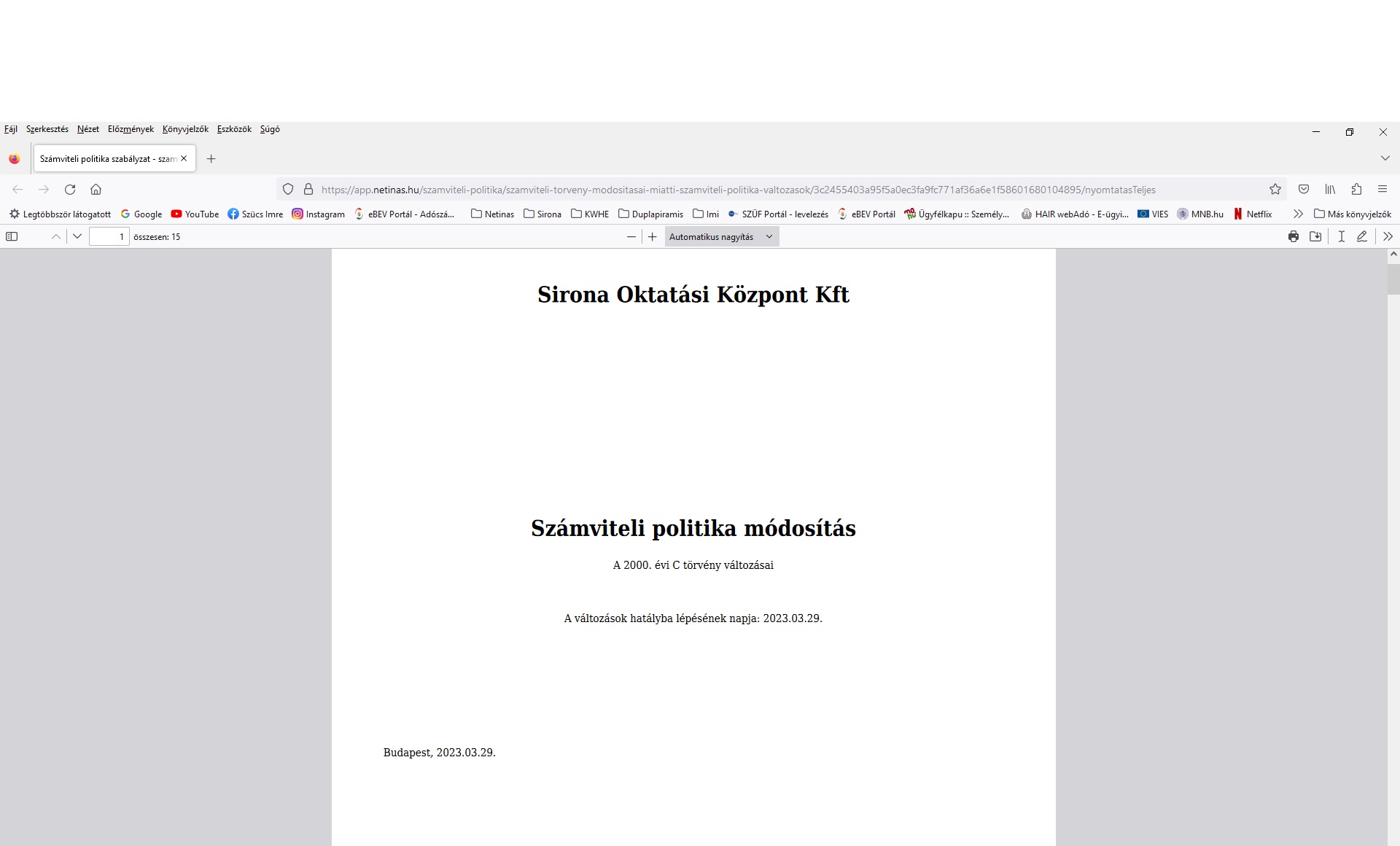
Task: Bookmark this page with star
Action: (1275, 190)
